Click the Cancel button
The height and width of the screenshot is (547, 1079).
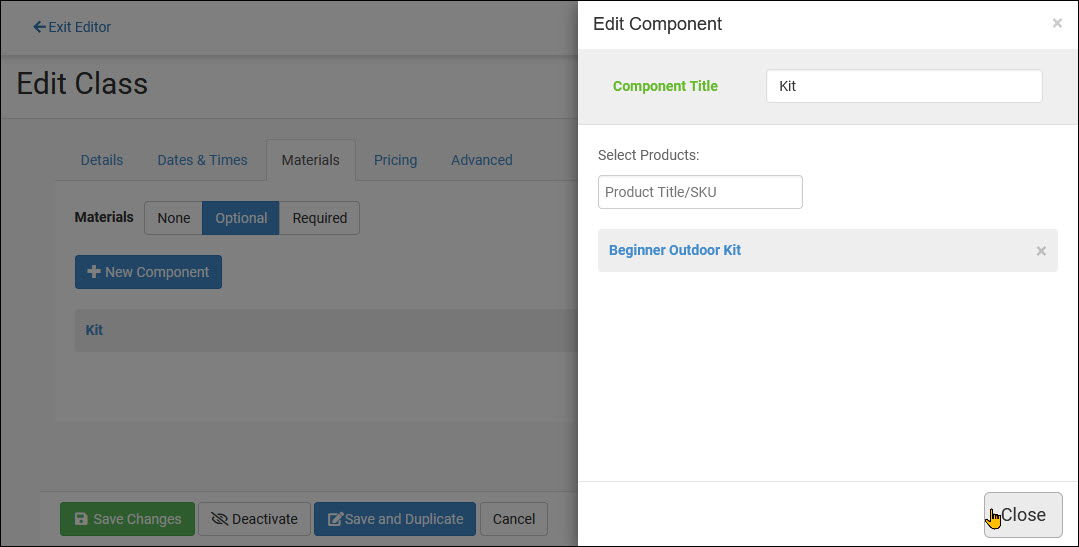point(514,519)
